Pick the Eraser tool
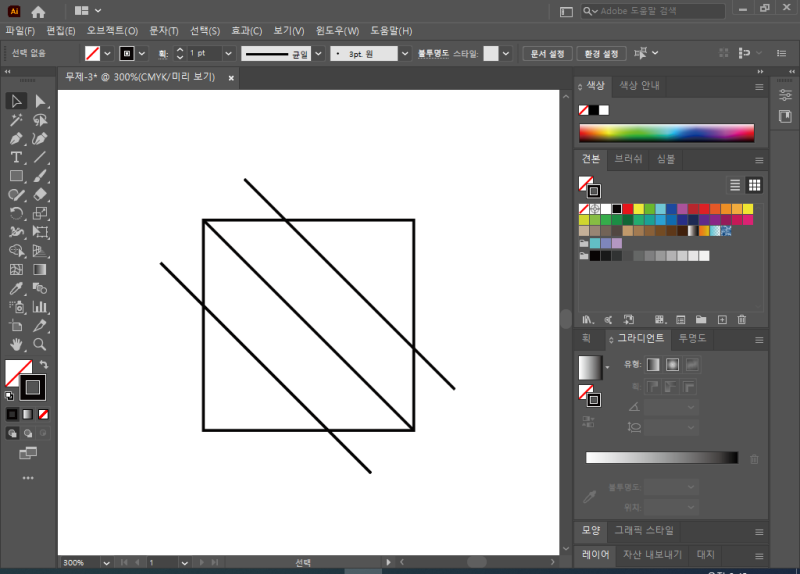 tap(40, 194)
